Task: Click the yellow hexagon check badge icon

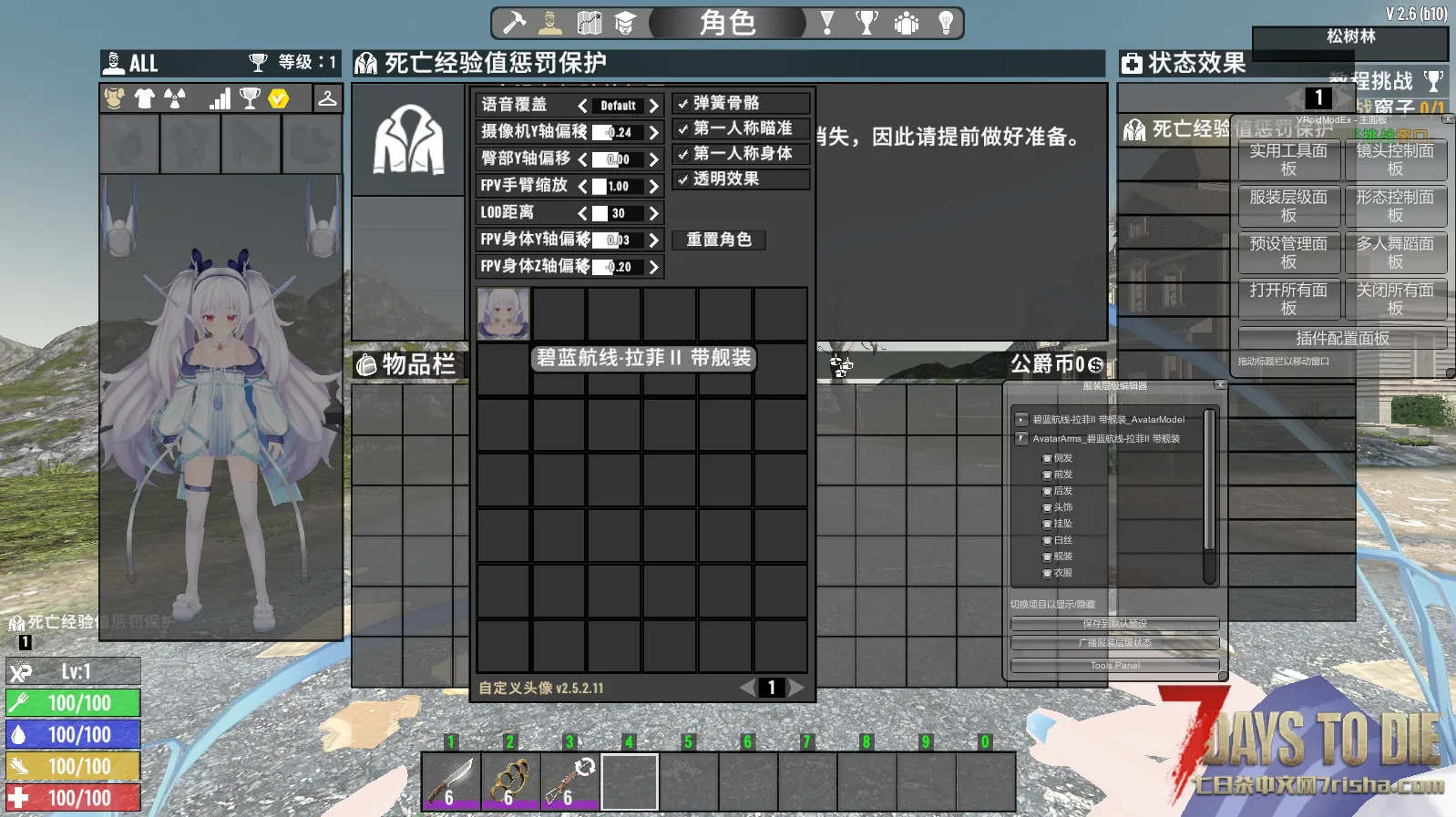Action: (279, 98)
